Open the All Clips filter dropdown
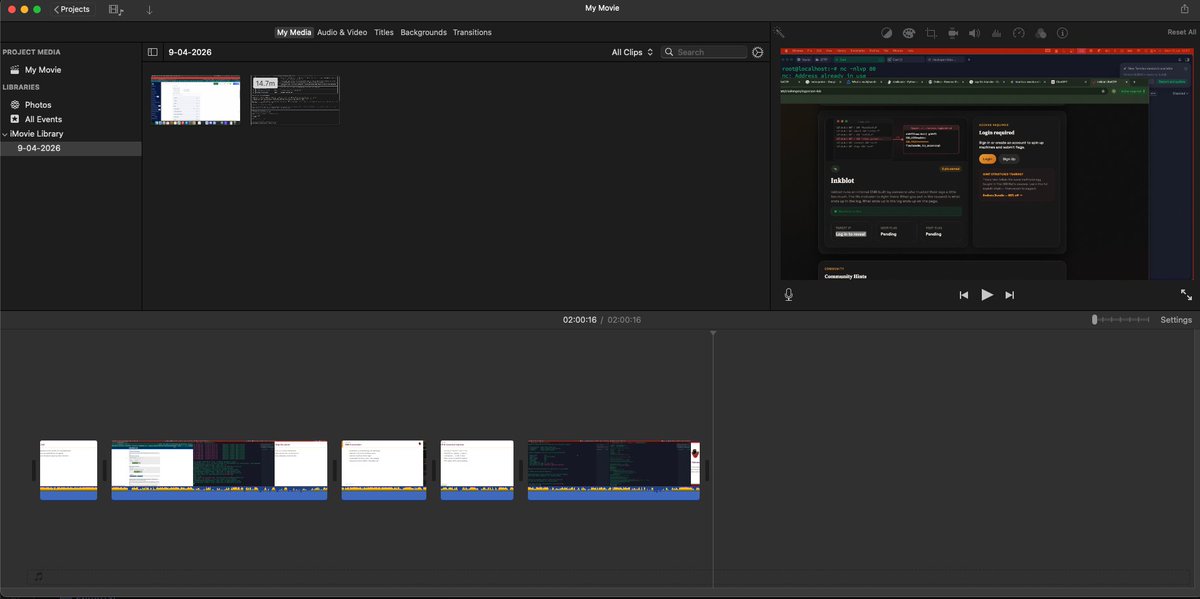Screen dimensions: 1200x599 pyautogui.click(x=632, y=52)
